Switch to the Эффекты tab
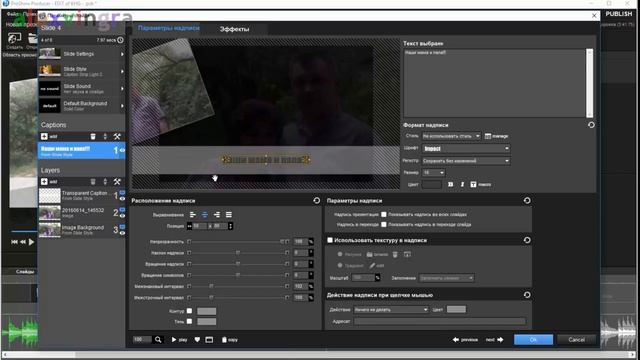This screenshot has height=360, width=640. (234, 29)
